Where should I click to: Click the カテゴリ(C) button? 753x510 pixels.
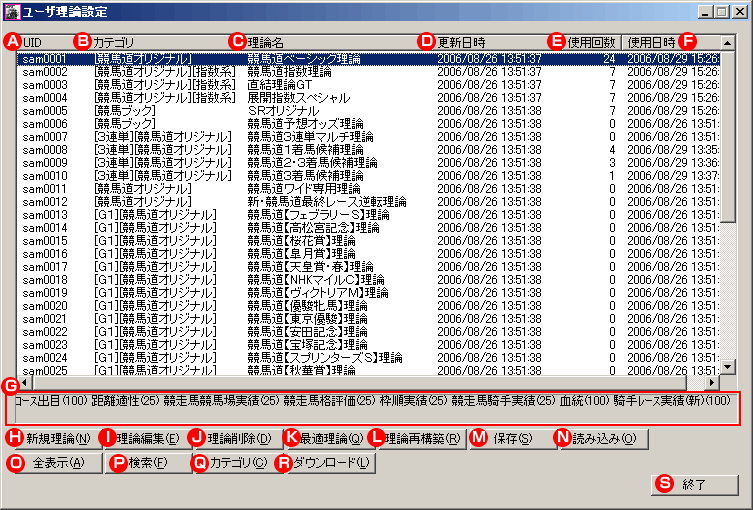point(236,463)
